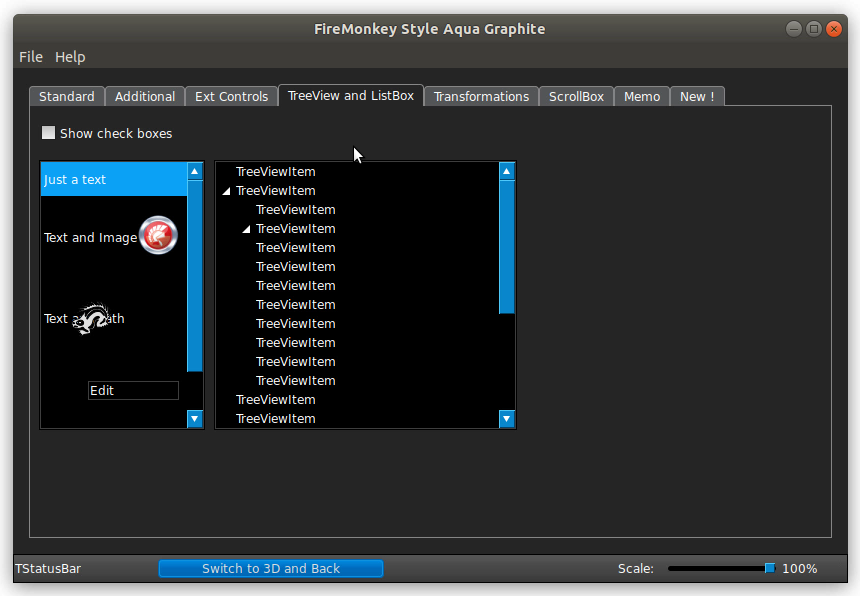Go to the Transformations tab

tap(482, 97)
